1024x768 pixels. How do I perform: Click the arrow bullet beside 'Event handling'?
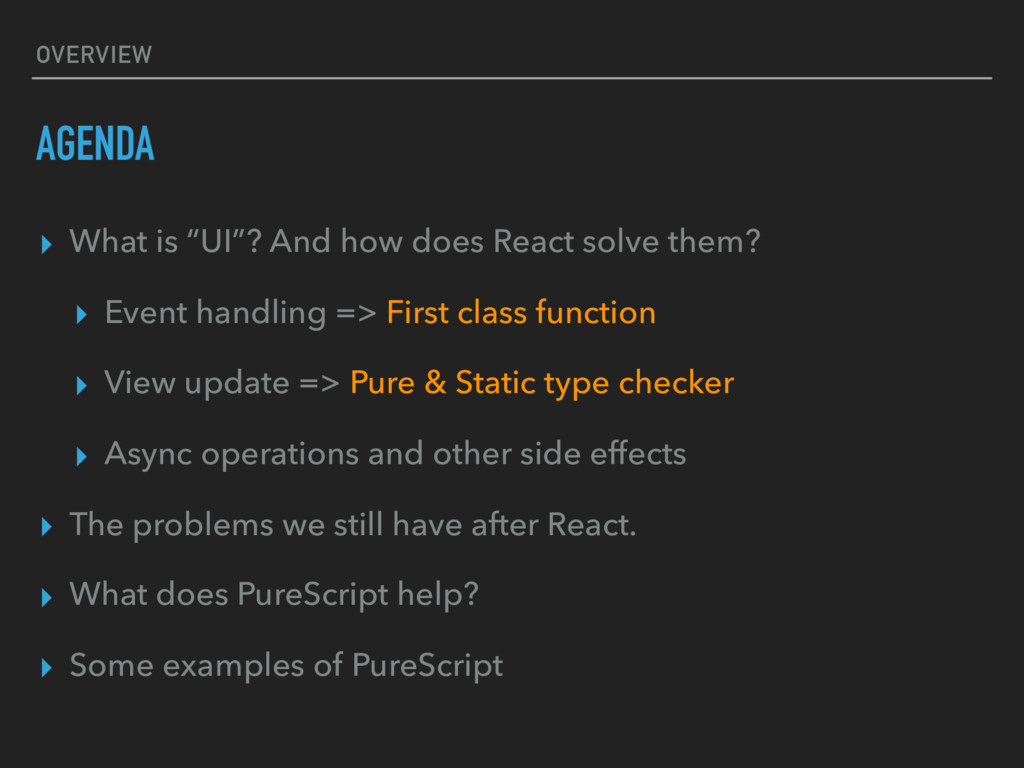82,315
